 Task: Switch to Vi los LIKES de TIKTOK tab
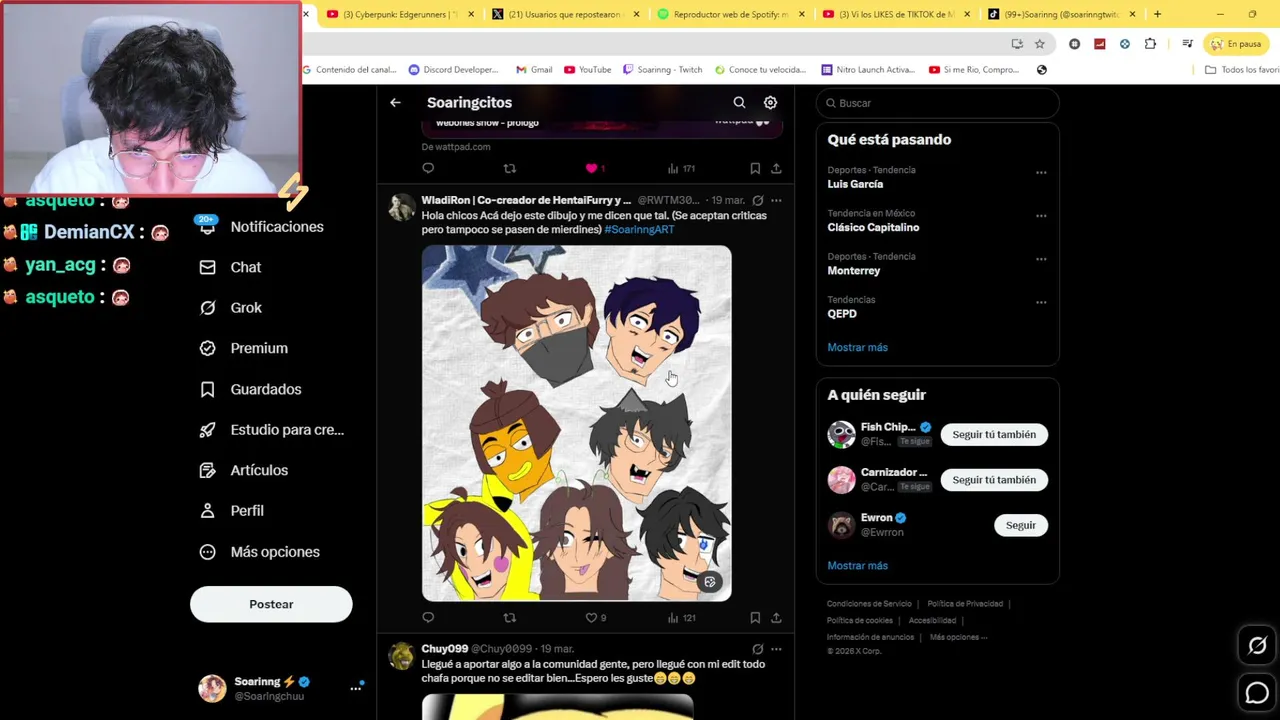click(897, 14)
